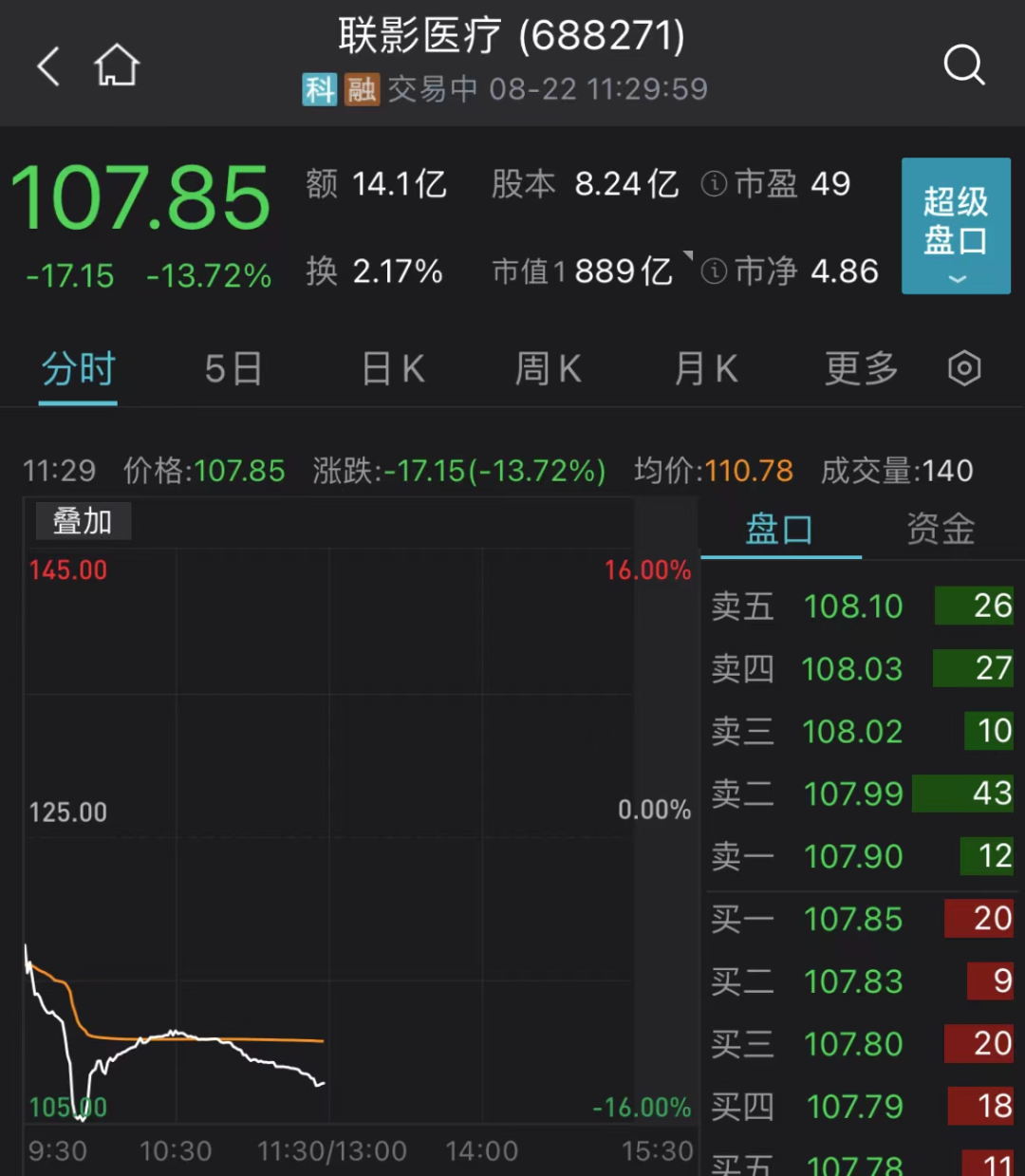Click info icon beside 市盈 ratio
This screenshot has width=1025, height=1176.
715,184
